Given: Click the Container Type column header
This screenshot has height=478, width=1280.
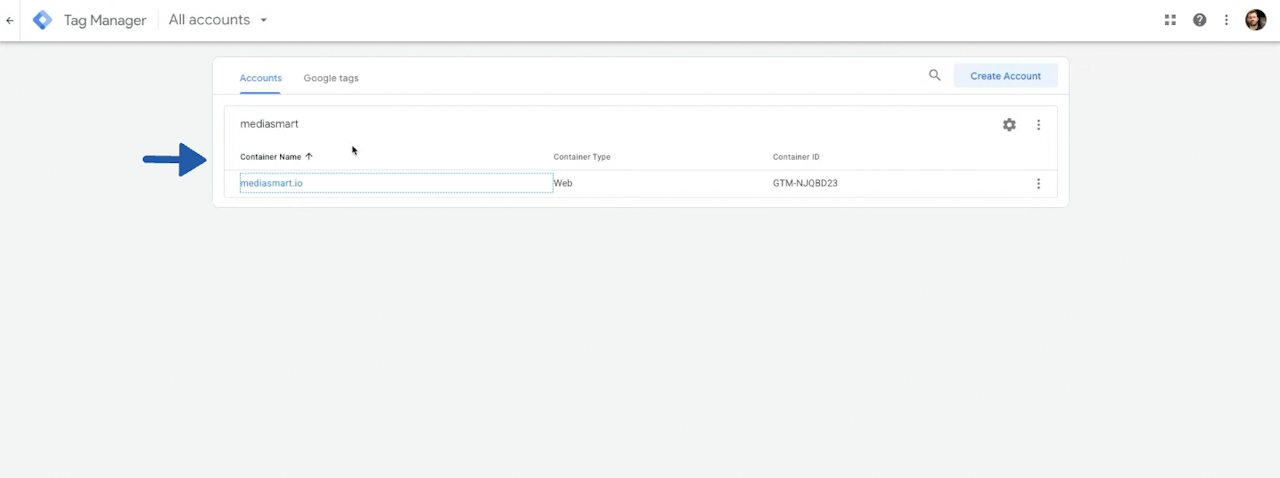Looking at the screenshot, I should [582, 157].
